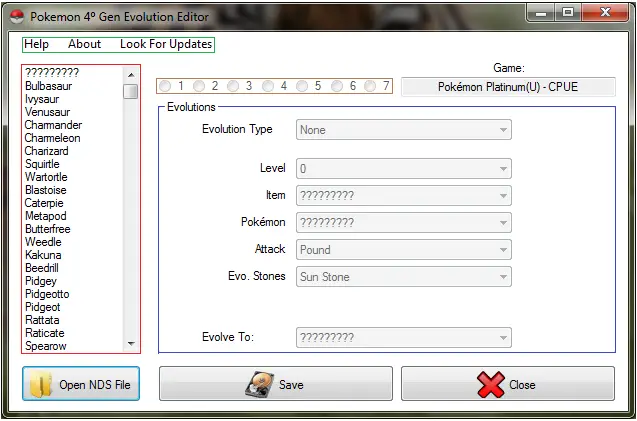Click the red X icon on Close
Image resolution: width=637 pixels, height=421 pixels.
(x=490, y=384)
